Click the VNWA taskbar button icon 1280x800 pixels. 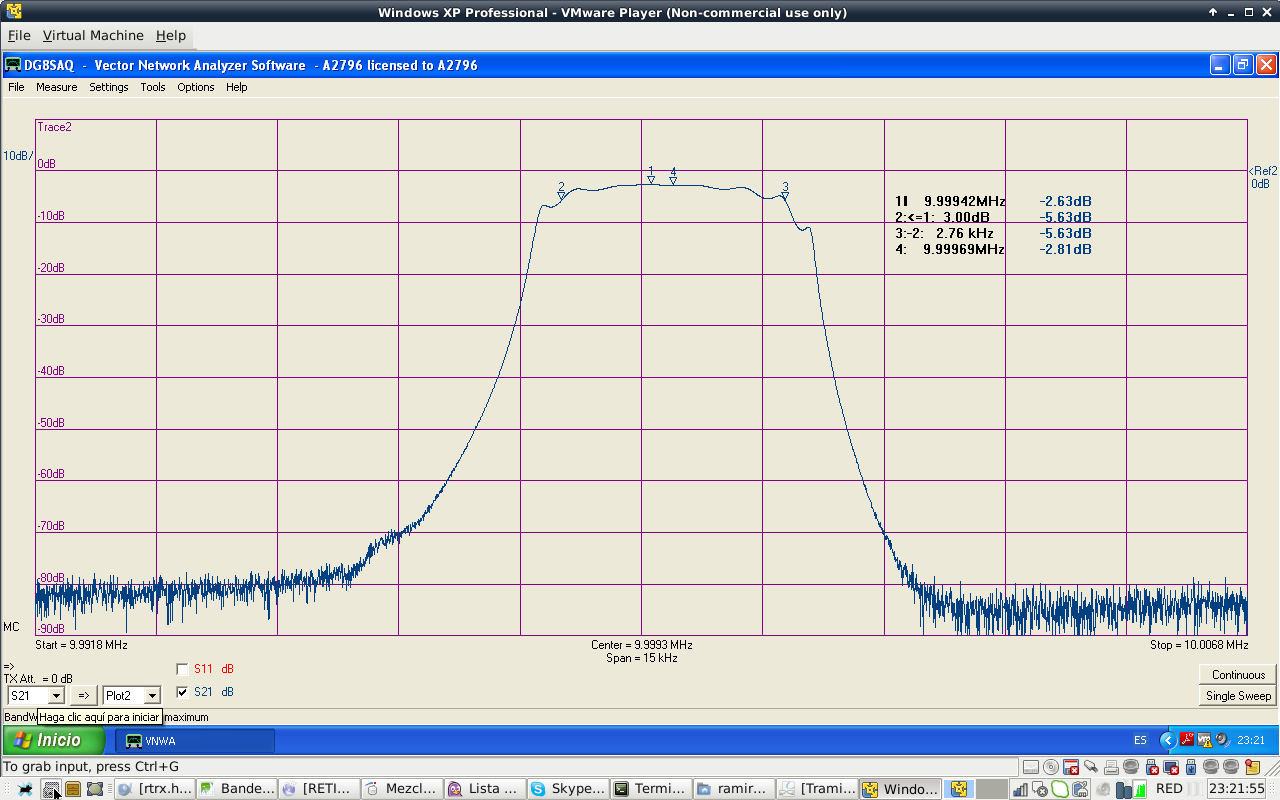click(134, 741)
